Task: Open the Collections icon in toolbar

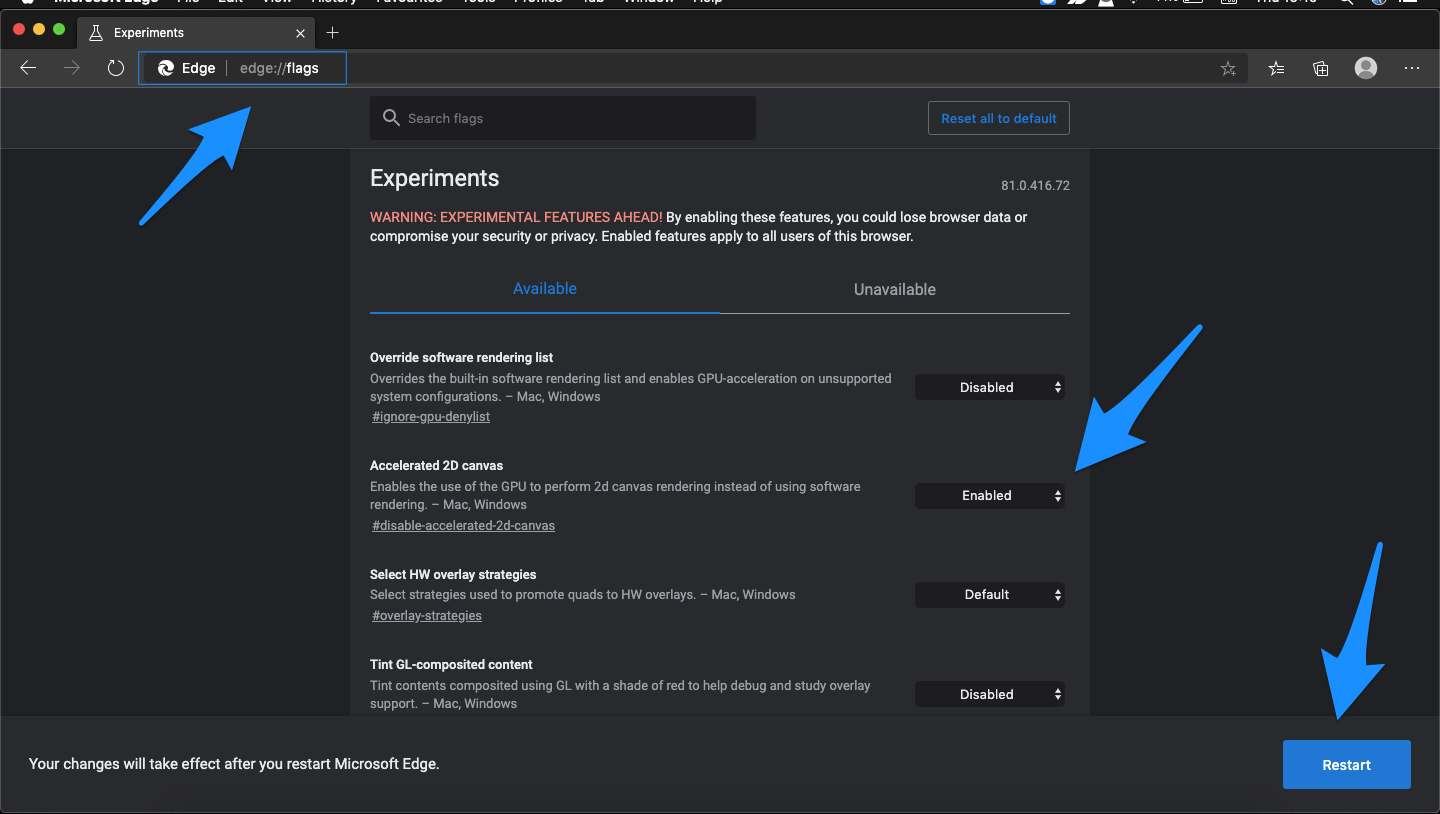Action: [1321, 68]
